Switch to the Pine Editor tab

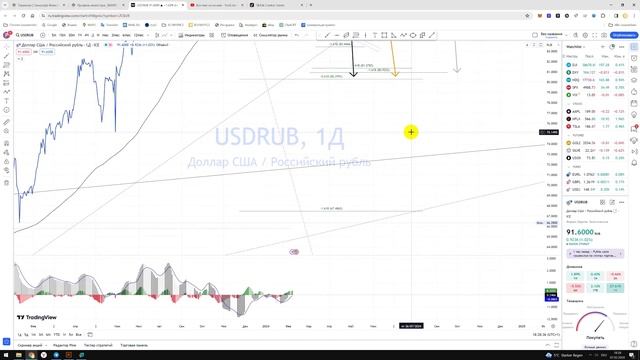pos(64,345)
